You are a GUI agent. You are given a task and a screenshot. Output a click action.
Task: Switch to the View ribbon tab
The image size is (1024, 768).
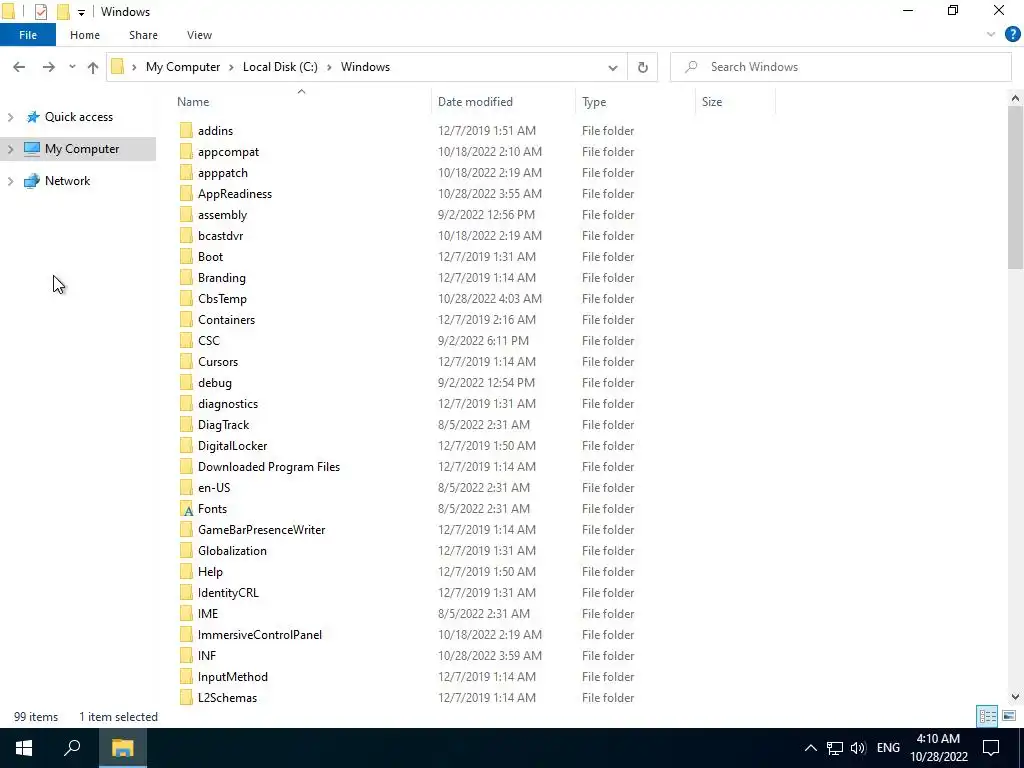(x=199, y=35)
